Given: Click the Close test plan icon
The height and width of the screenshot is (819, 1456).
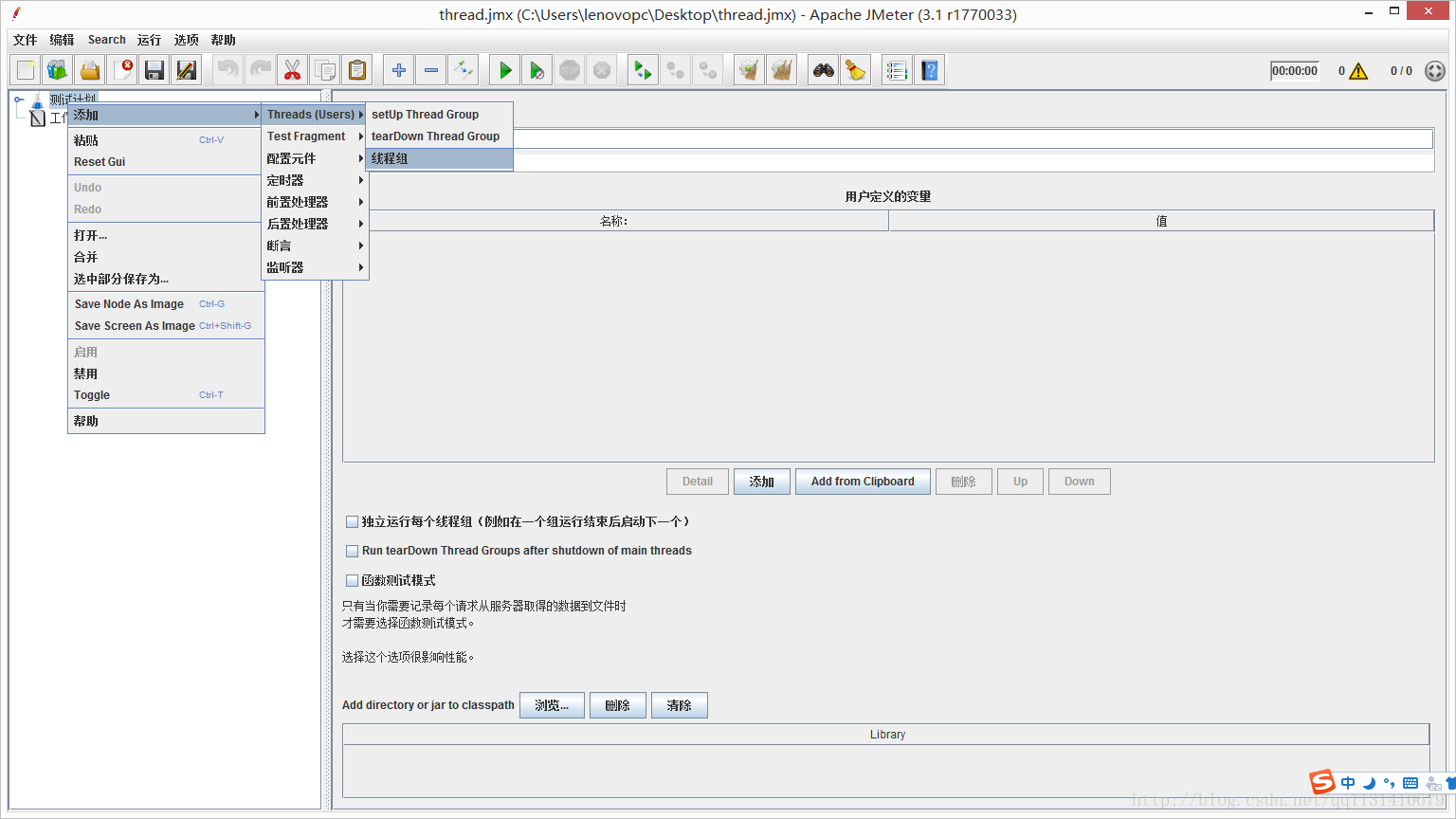Looking at the screenshot, I should pos(122,70).
